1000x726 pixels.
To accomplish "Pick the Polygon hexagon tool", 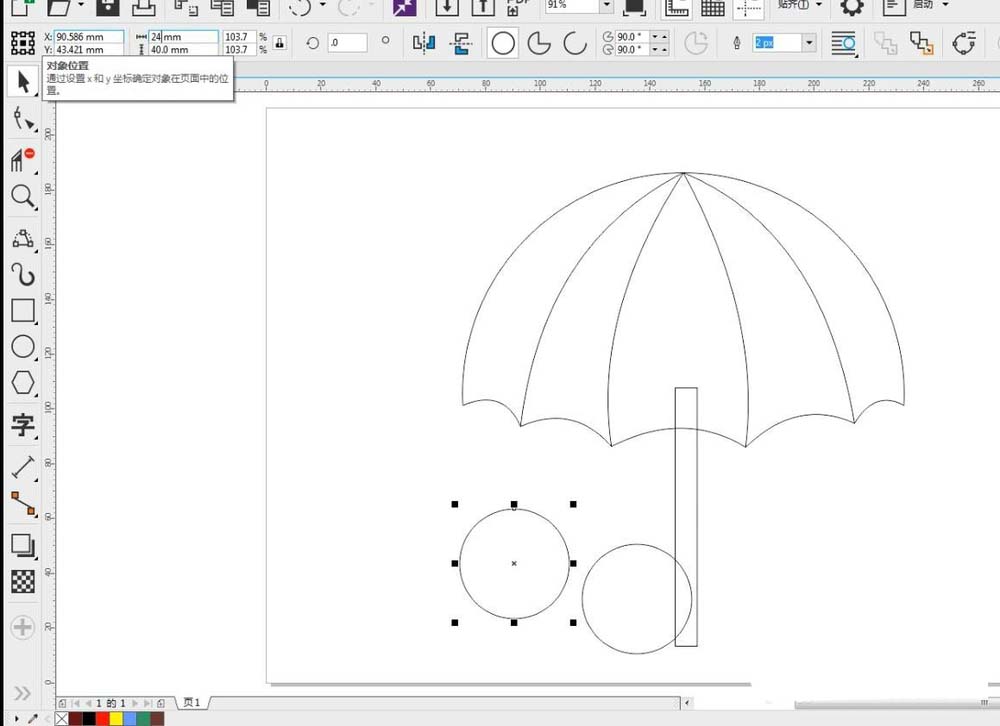I will 22,383.
